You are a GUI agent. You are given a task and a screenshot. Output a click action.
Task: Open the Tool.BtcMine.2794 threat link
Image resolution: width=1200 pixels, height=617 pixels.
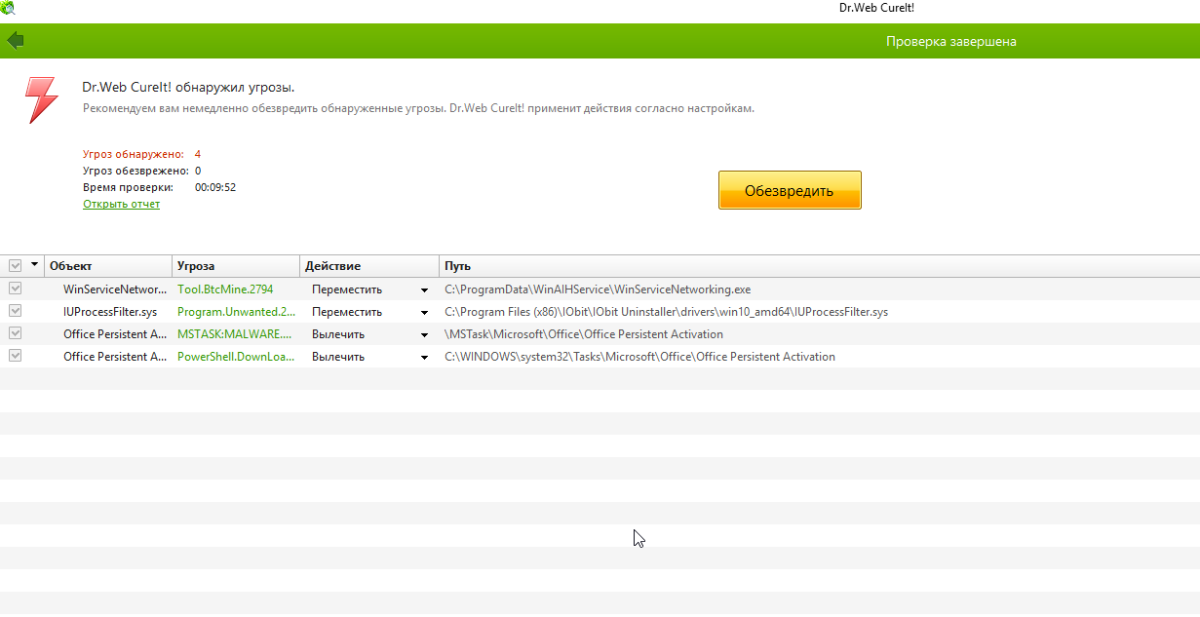[x=225, y=289]
